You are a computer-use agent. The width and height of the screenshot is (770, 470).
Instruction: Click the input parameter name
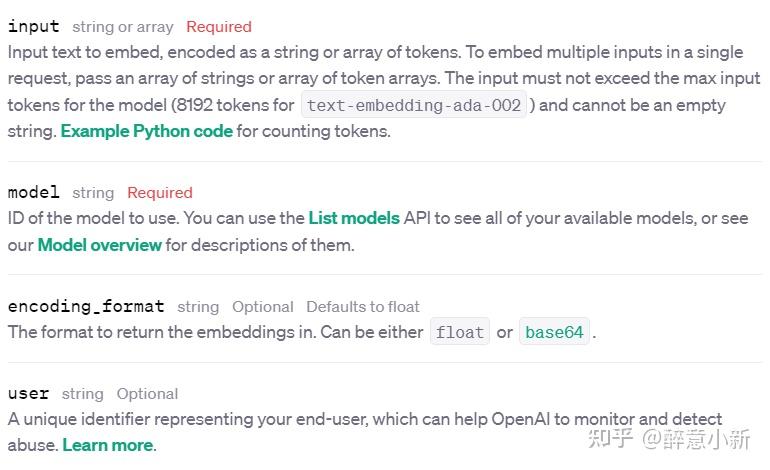click(33, 27)
